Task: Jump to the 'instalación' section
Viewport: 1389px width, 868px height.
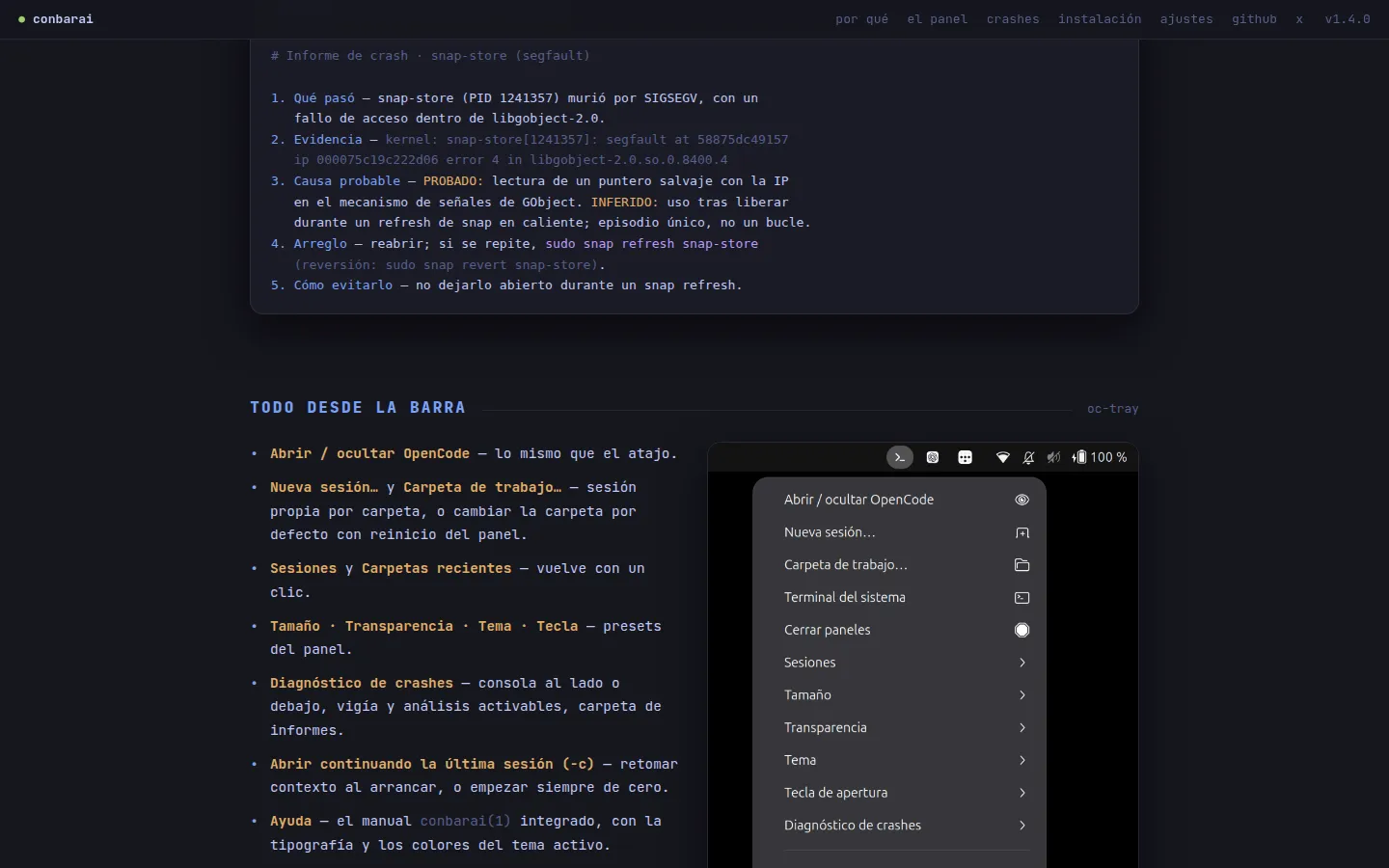Action: point(1100,19)
